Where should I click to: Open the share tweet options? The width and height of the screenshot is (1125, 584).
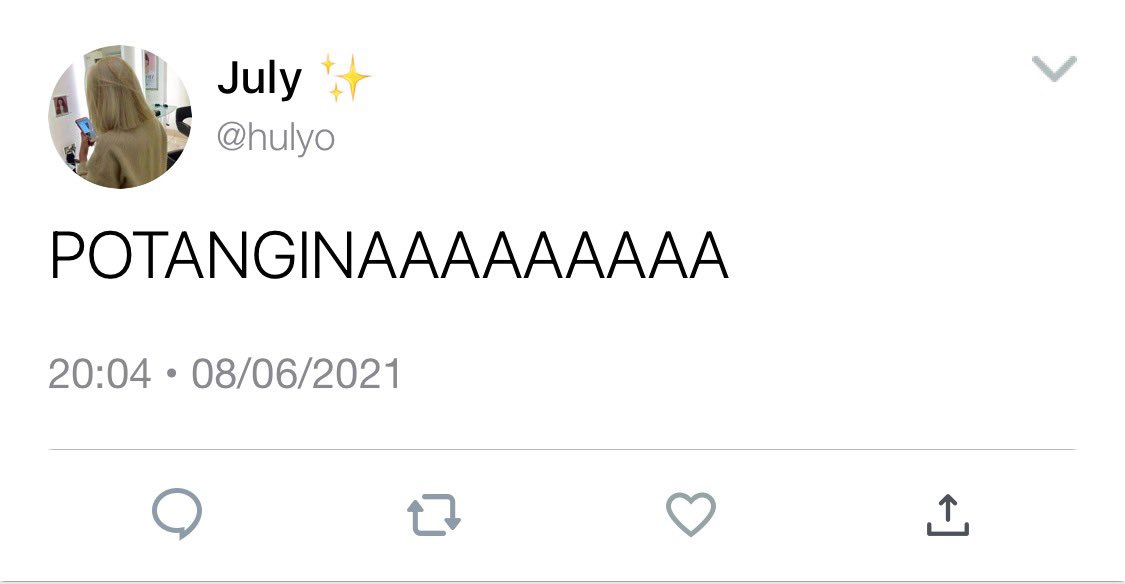pos(947,514)
